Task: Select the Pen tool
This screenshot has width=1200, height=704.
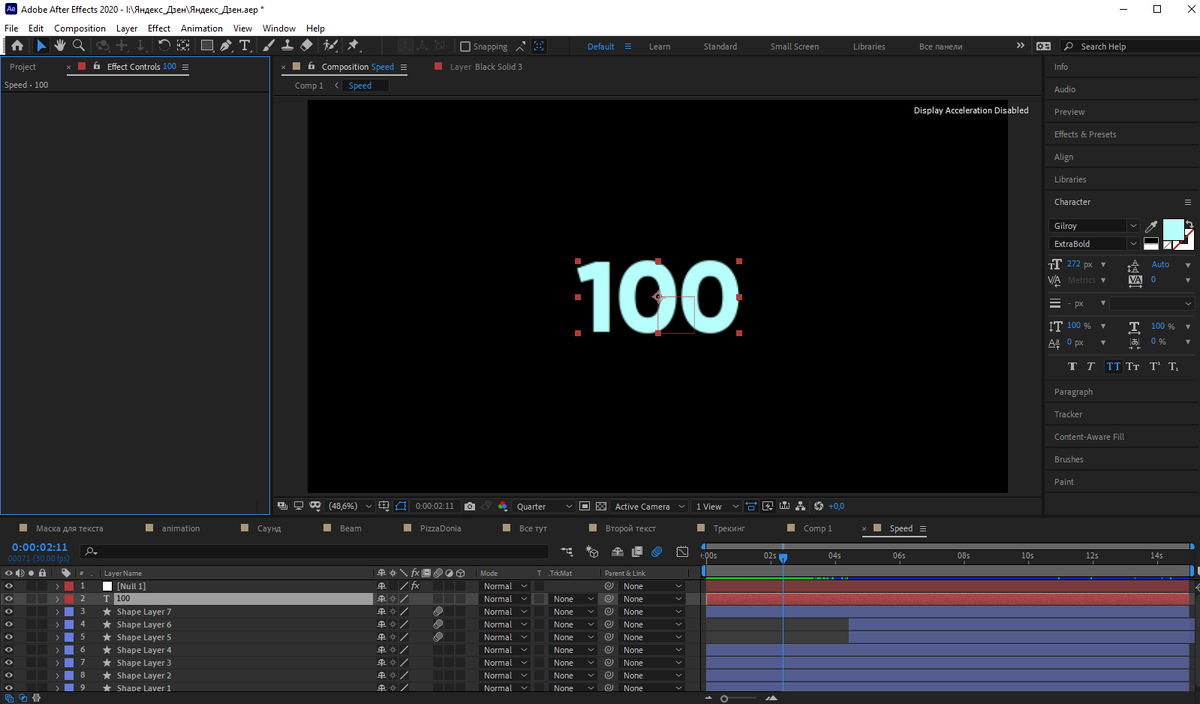Action: tap(226, 46)
